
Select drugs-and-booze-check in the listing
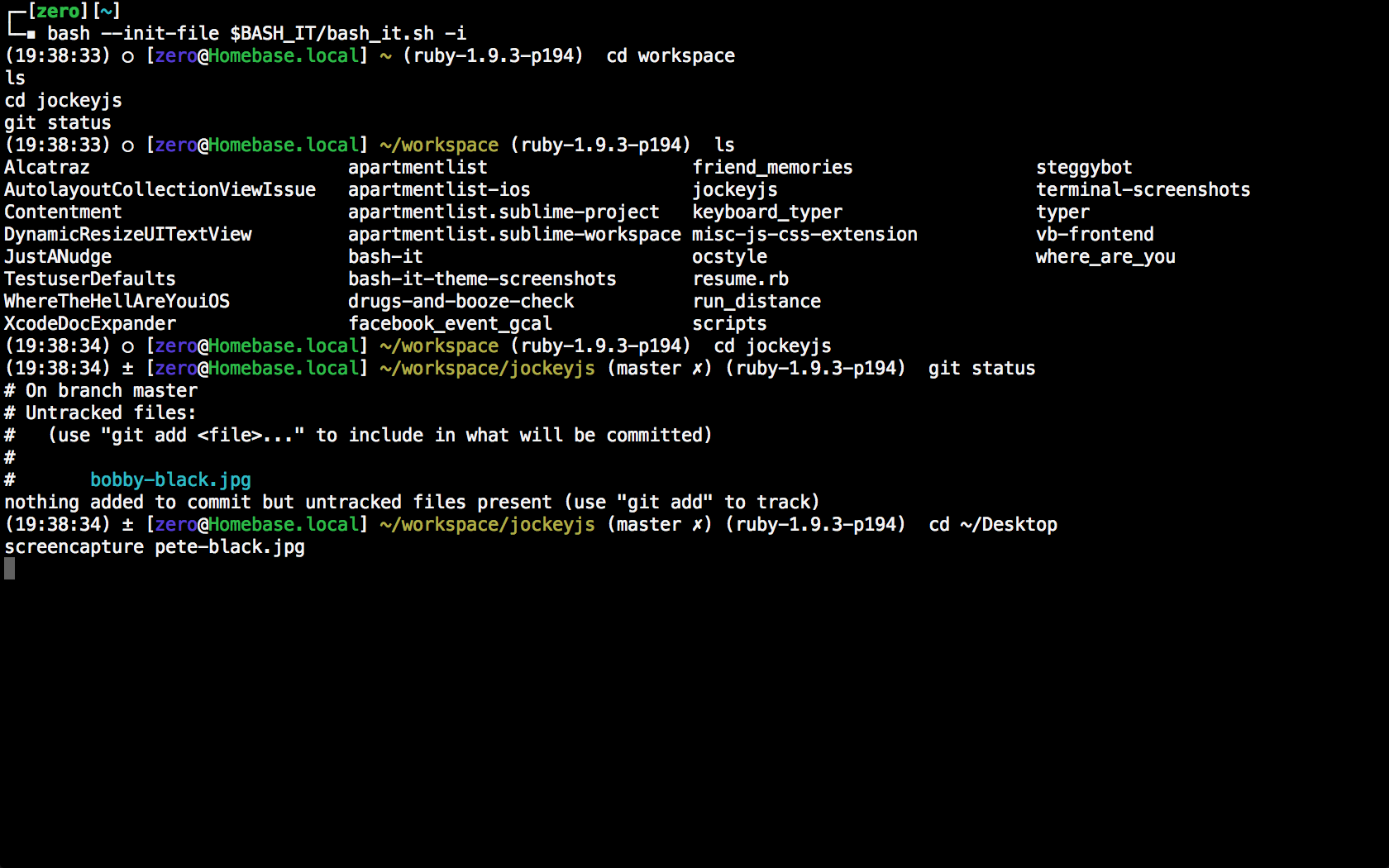[x=461, y=301]
